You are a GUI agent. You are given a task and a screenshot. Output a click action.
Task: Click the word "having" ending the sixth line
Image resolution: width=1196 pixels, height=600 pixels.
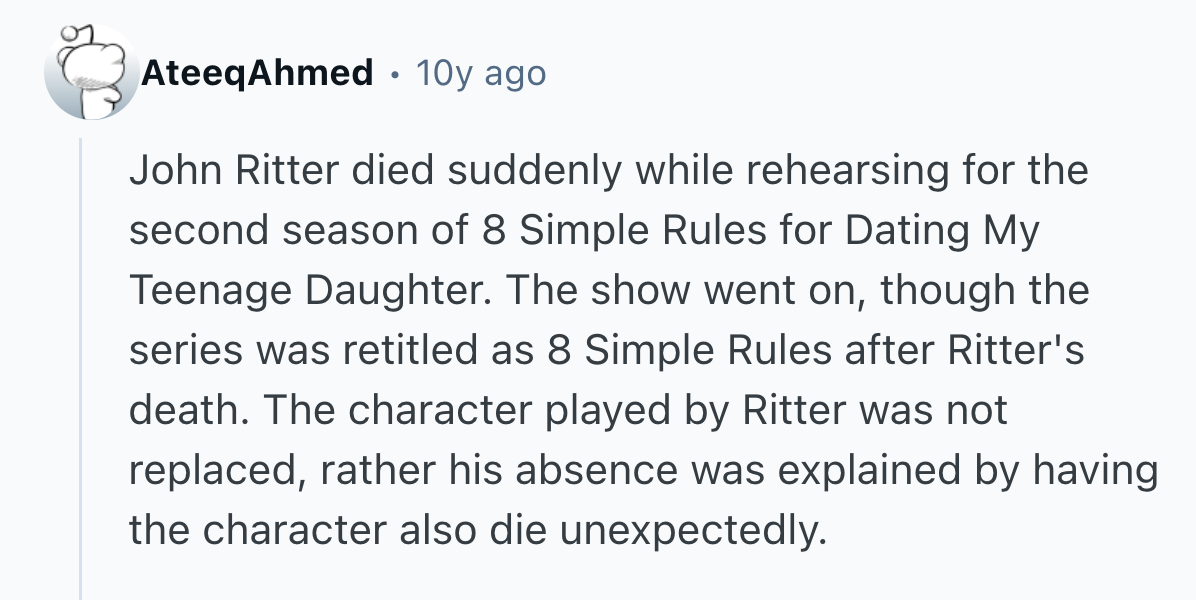coord(1097,471)
